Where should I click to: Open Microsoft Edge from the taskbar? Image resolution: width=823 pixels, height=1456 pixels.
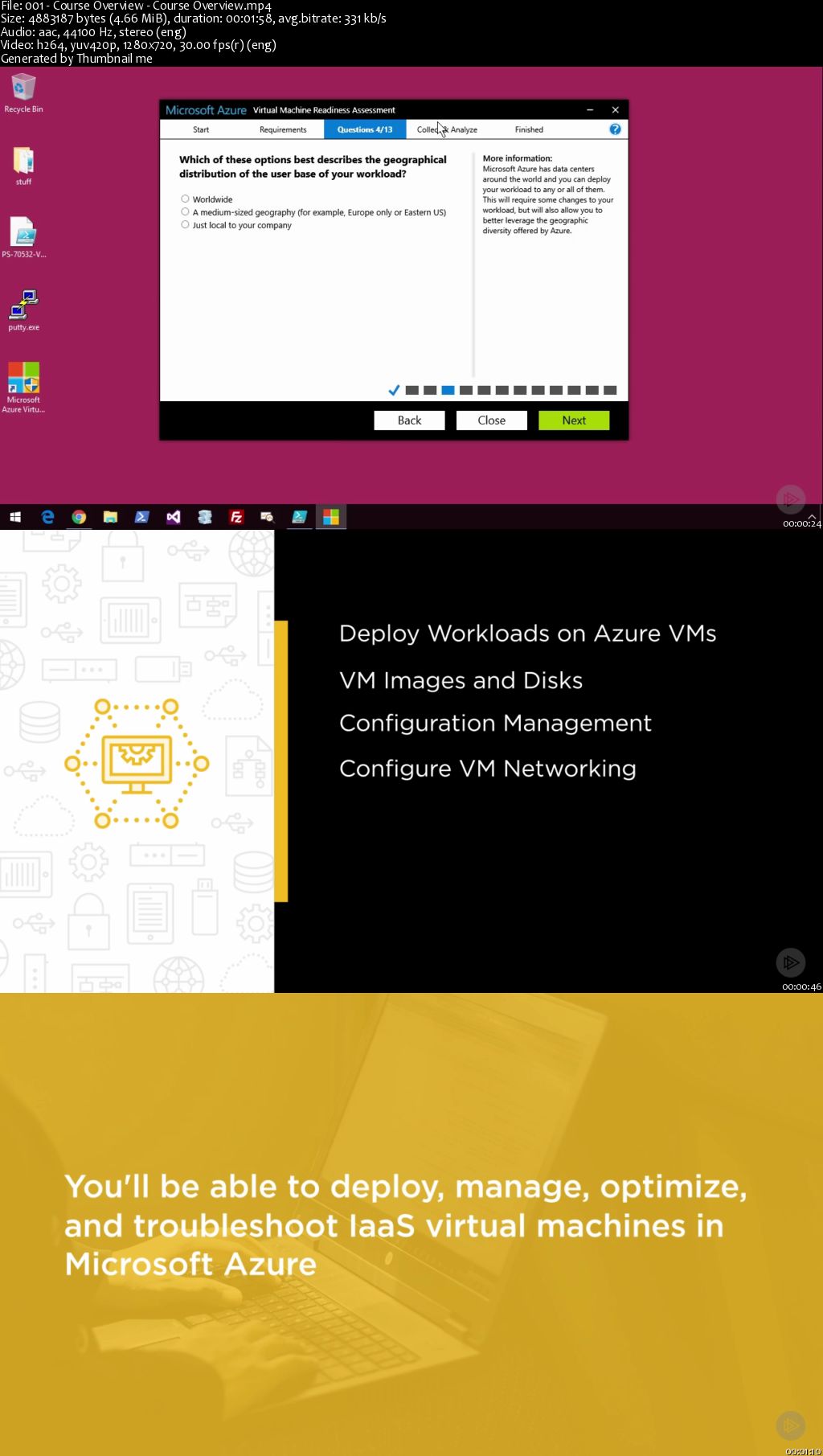tap(47, 517)
